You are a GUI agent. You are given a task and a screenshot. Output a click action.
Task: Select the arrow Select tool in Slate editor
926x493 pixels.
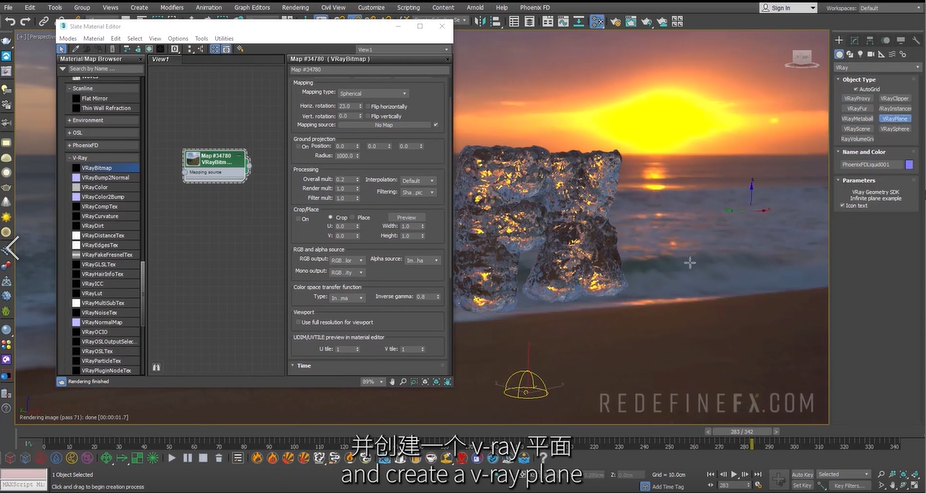tap(62, 49)
